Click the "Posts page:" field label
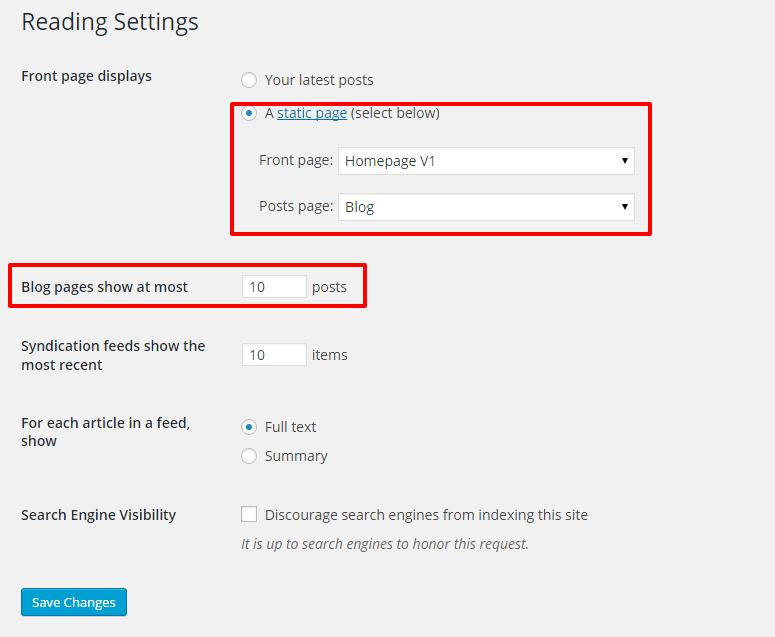775x637 pixels. pyautogui.click(x=295, y=207)
